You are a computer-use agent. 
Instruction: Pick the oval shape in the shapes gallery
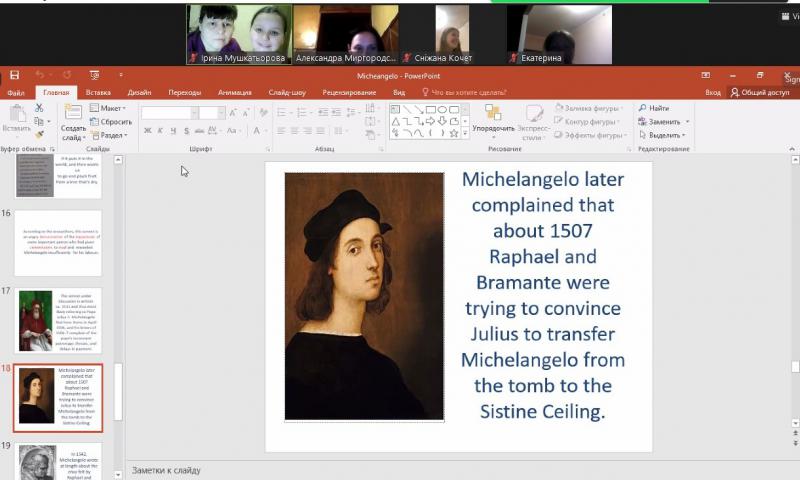[x=442, y=109]
